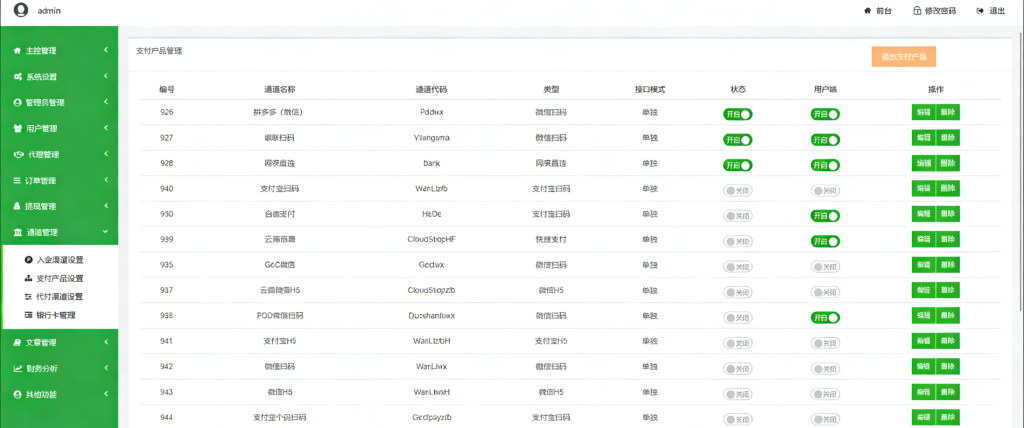Screen dimensions: 1024x428
Task: Click 编辑 for channel 928 网银直连
Action: coord(922,164)
